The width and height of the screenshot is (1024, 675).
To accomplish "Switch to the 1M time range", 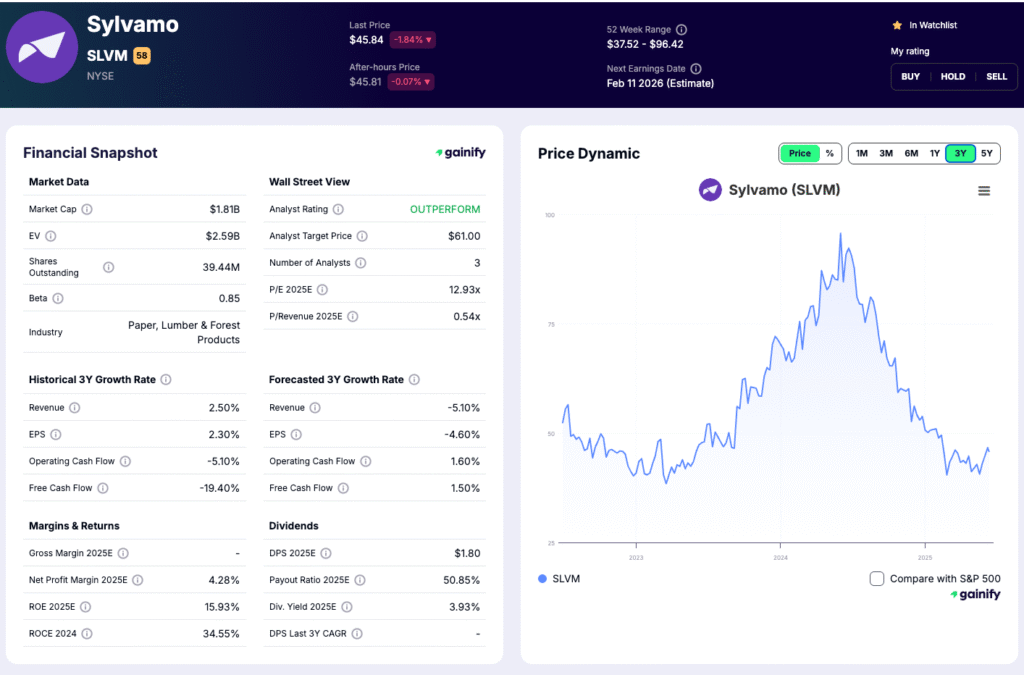I will (x=862, y=154).
